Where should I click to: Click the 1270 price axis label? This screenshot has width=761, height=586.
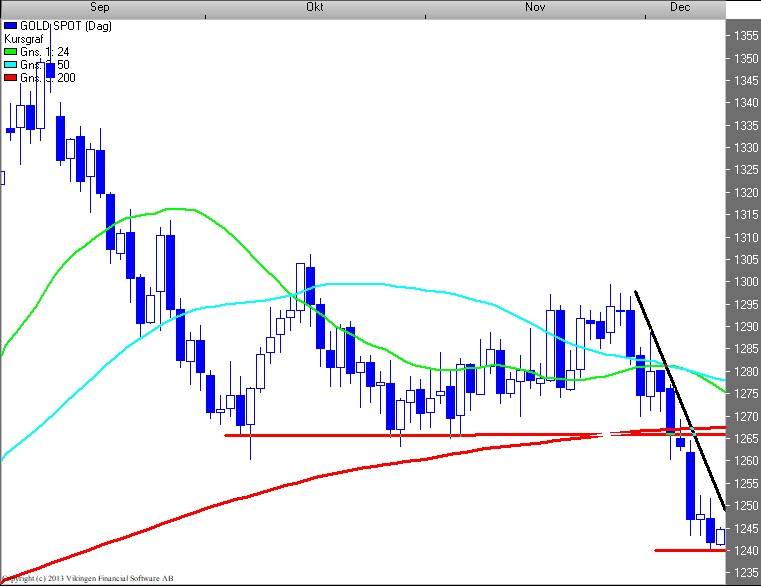tap(745, 417)
